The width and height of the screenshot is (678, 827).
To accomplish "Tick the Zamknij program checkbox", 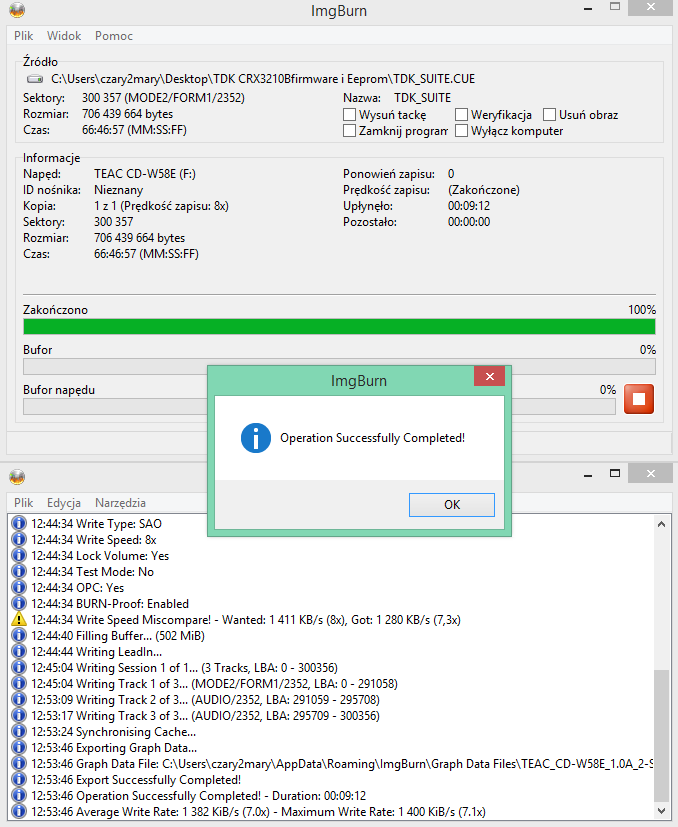I will point(349,130).
